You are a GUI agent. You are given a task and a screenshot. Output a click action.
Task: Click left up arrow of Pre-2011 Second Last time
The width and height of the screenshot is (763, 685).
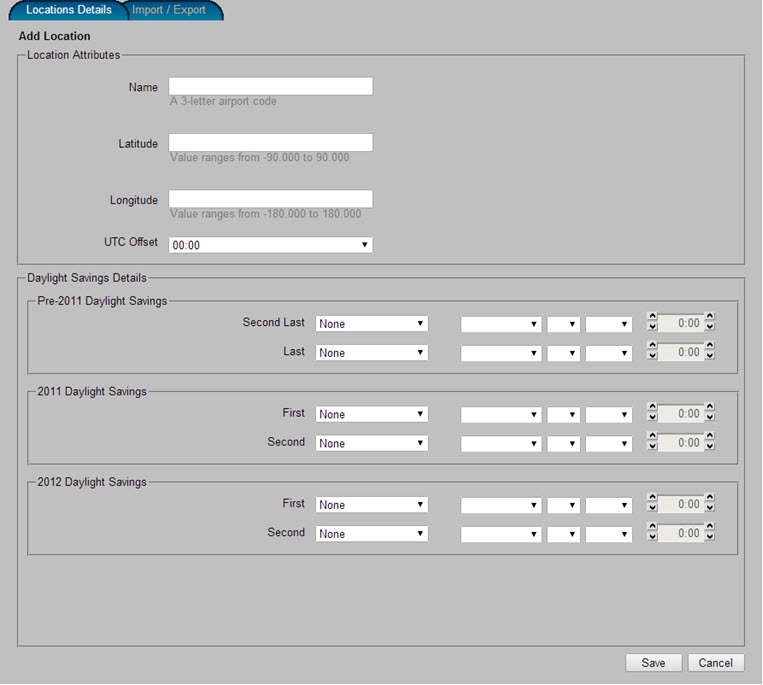coord(653,316)
